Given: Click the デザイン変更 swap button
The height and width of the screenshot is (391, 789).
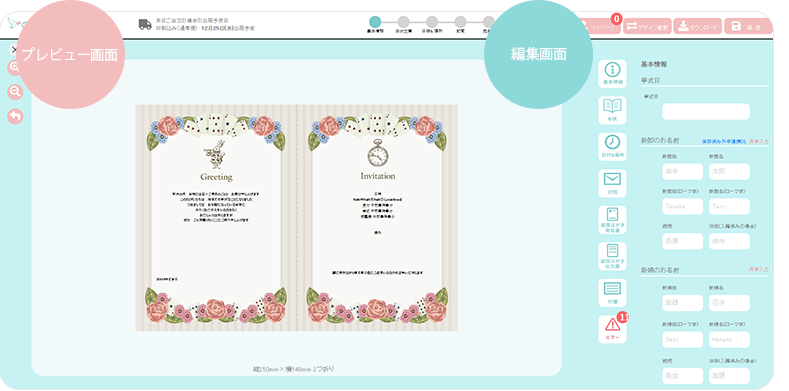Looking at the screenshot, I should click(x=647, y=27).
